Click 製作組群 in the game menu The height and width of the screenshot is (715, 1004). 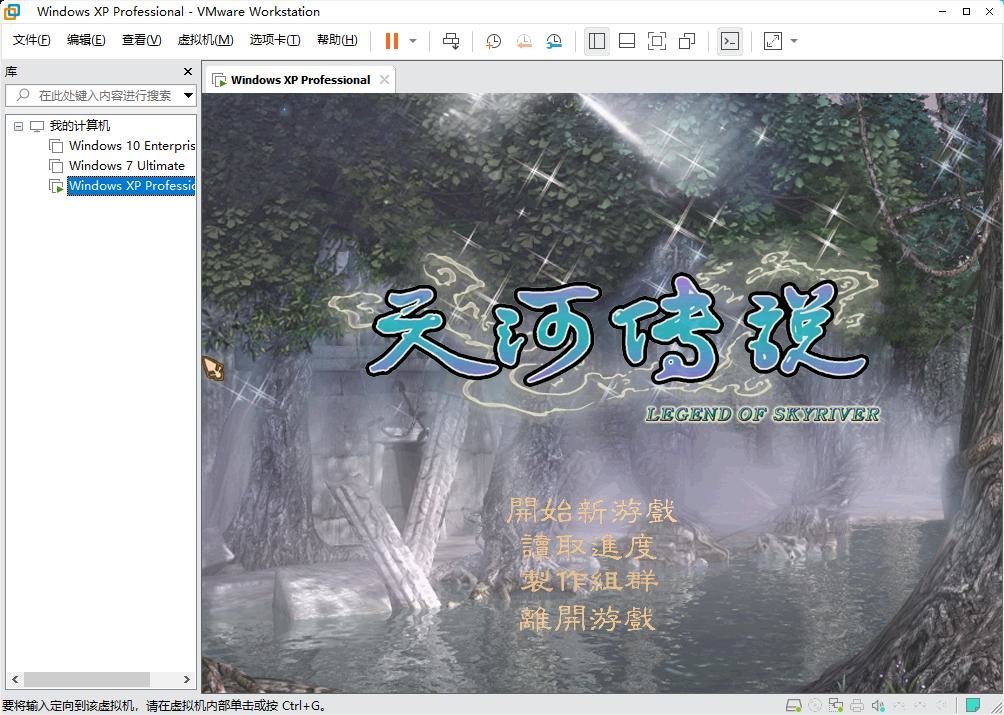pos(589,581)
